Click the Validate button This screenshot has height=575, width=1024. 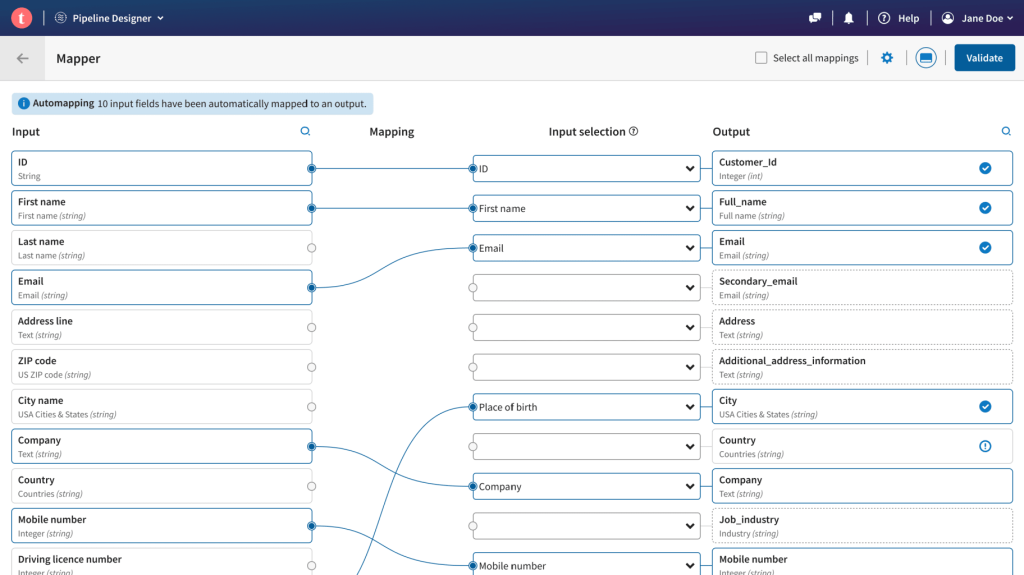click(984, 58)
